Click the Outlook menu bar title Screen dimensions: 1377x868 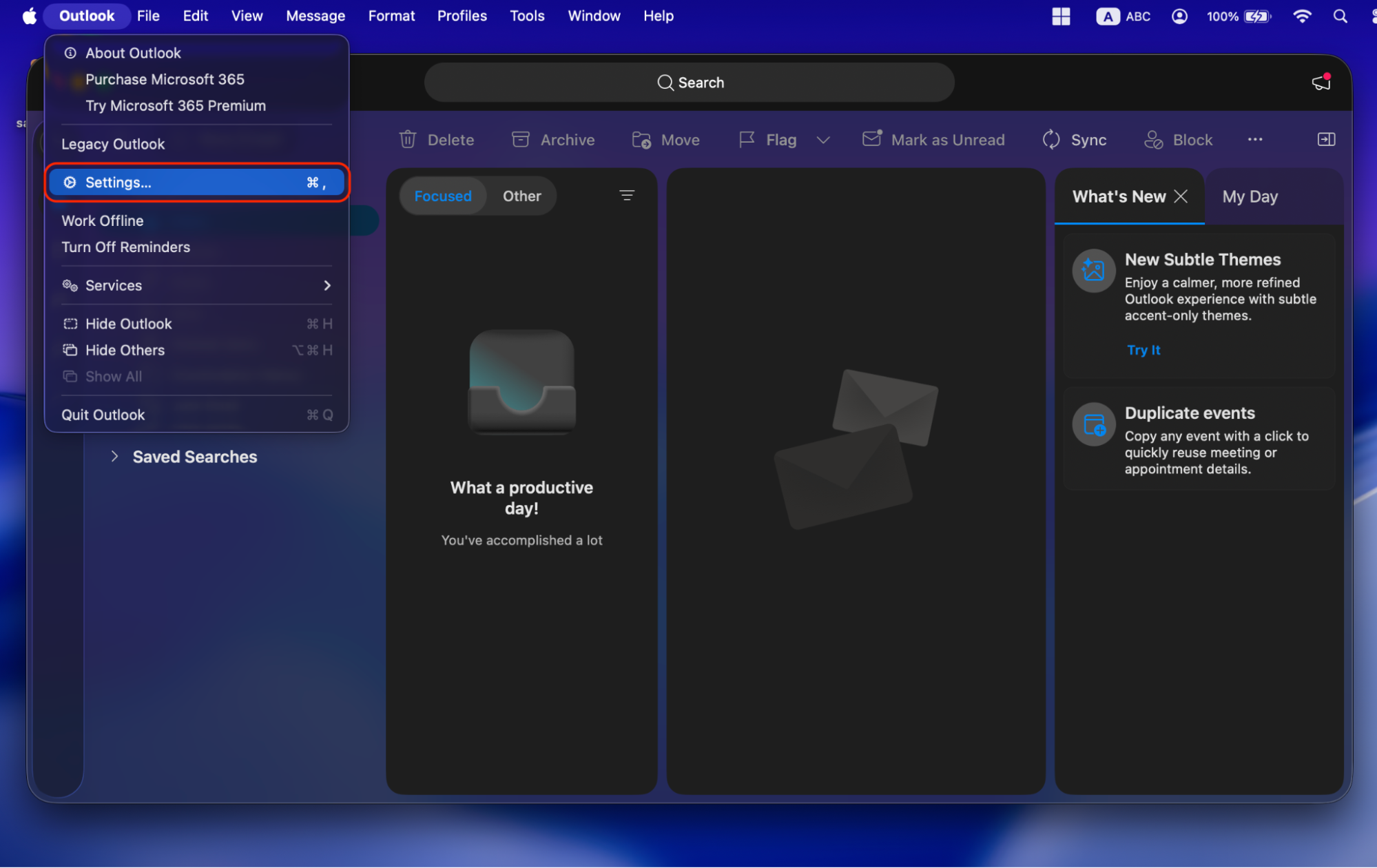tap(87, 16)
